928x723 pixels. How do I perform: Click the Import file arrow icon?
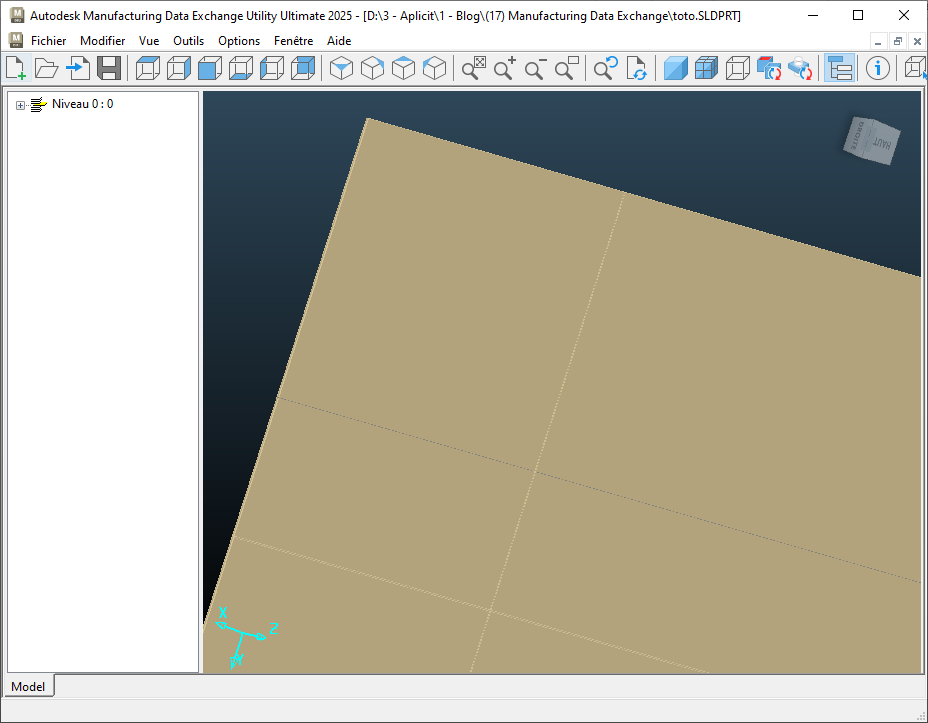78,68
